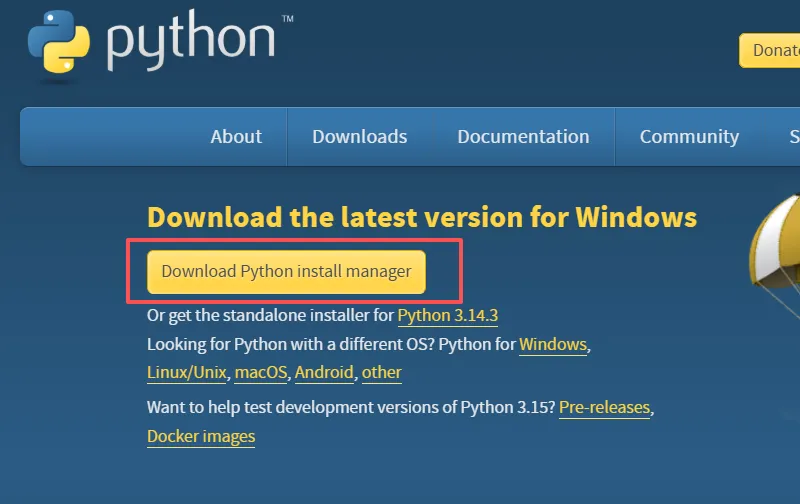Image resolution: width=800 pixels, height=504 pixels.
Task: Open the Pre-releases link
Action: click(605, 408)
